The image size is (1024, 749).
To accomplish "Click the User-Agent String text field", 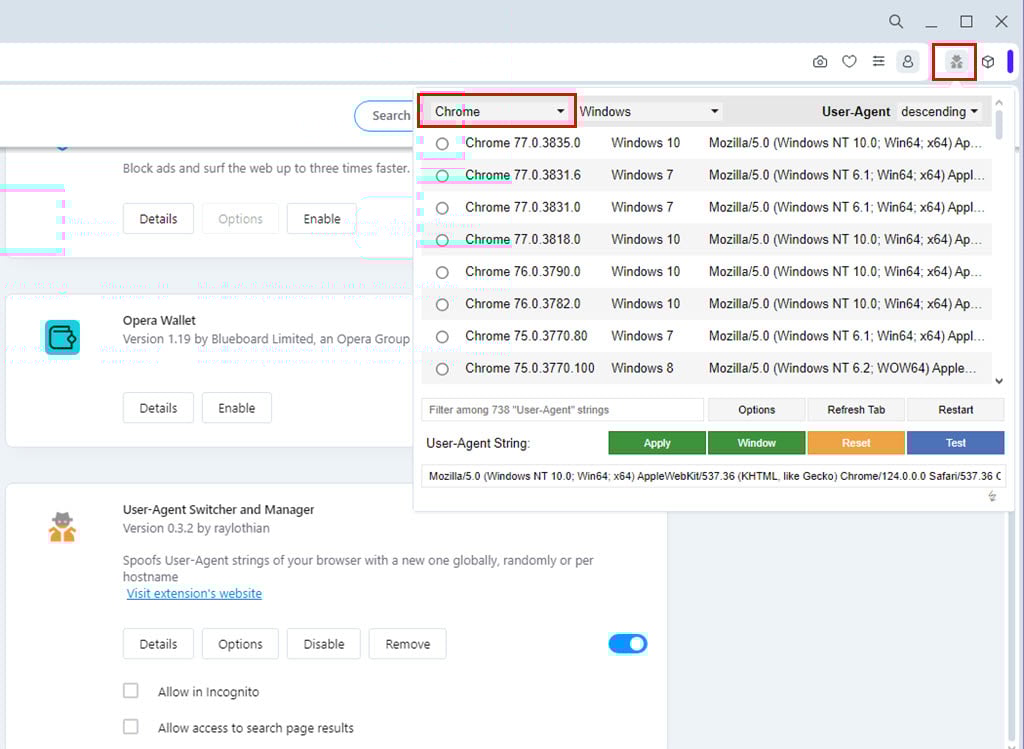I will 713,476.
